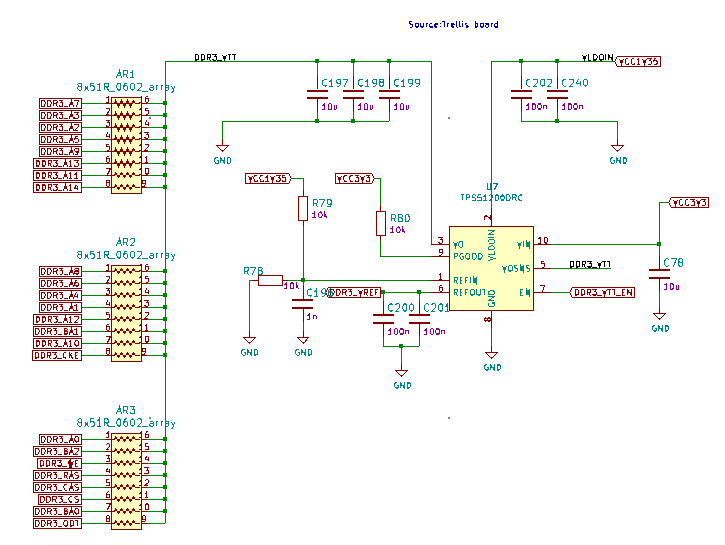Image resolution: width=725 pixels, height=545 pixels.
Task: Select the DDR3_CKE net label
Action: [57, 355]
